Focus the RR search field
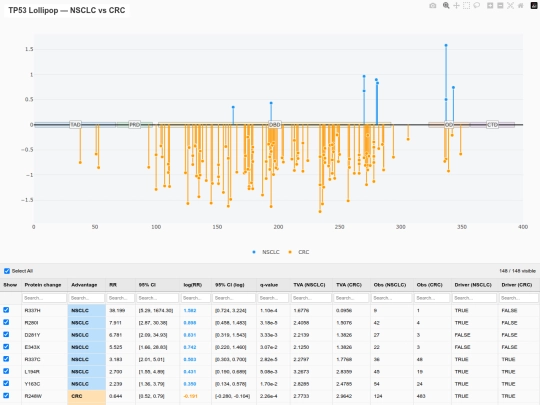540x405 pixels. 121,298
